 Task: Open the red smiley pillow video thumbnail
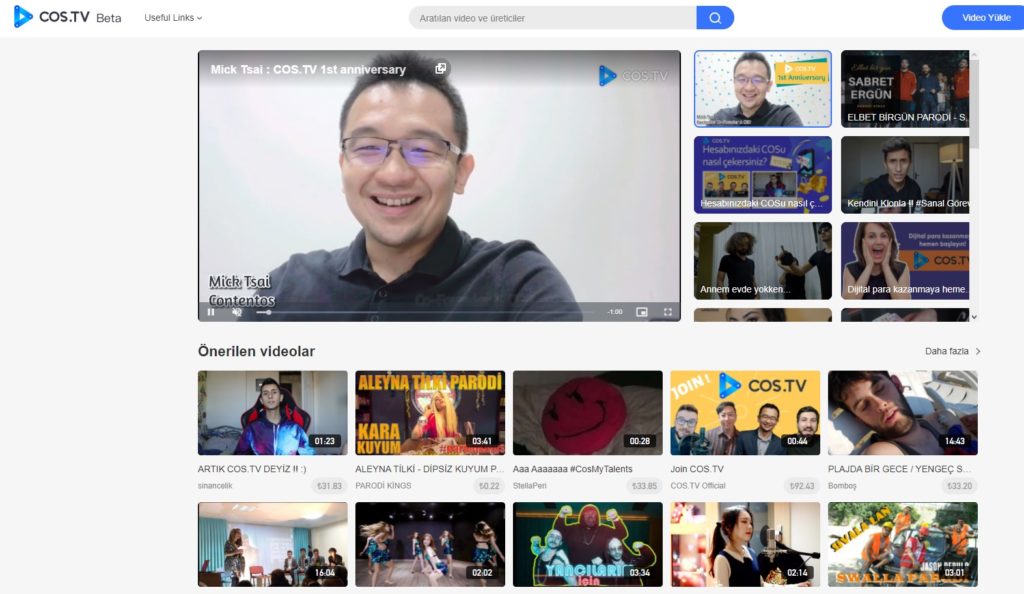click(x=587, y=413)
